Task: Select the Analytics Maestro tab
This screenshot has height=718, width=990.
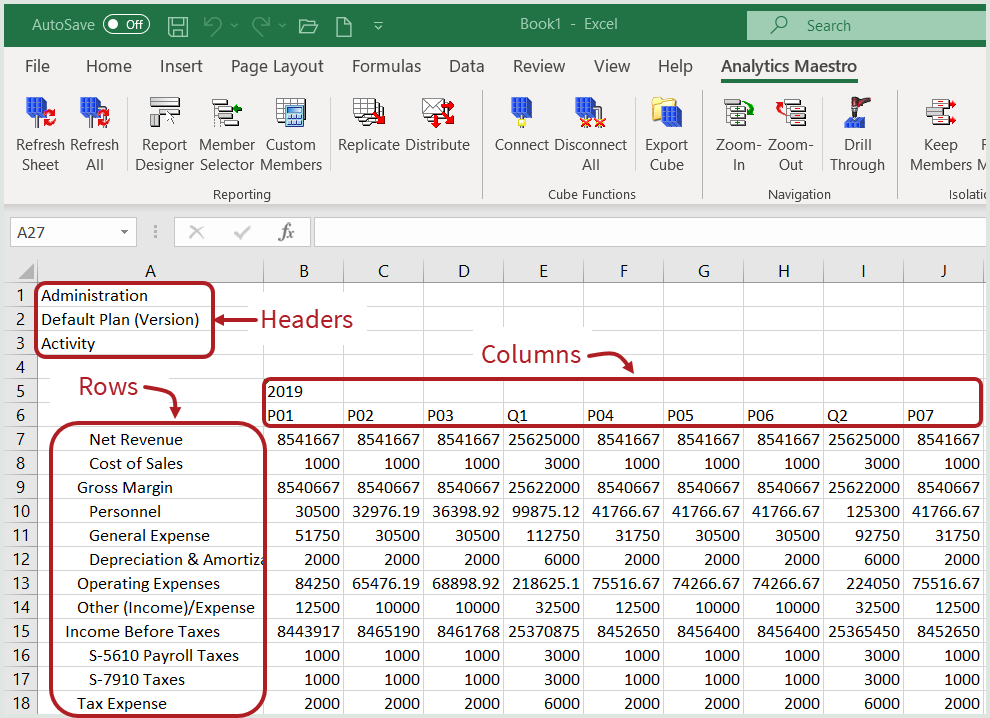Action: tap(789, 66)
